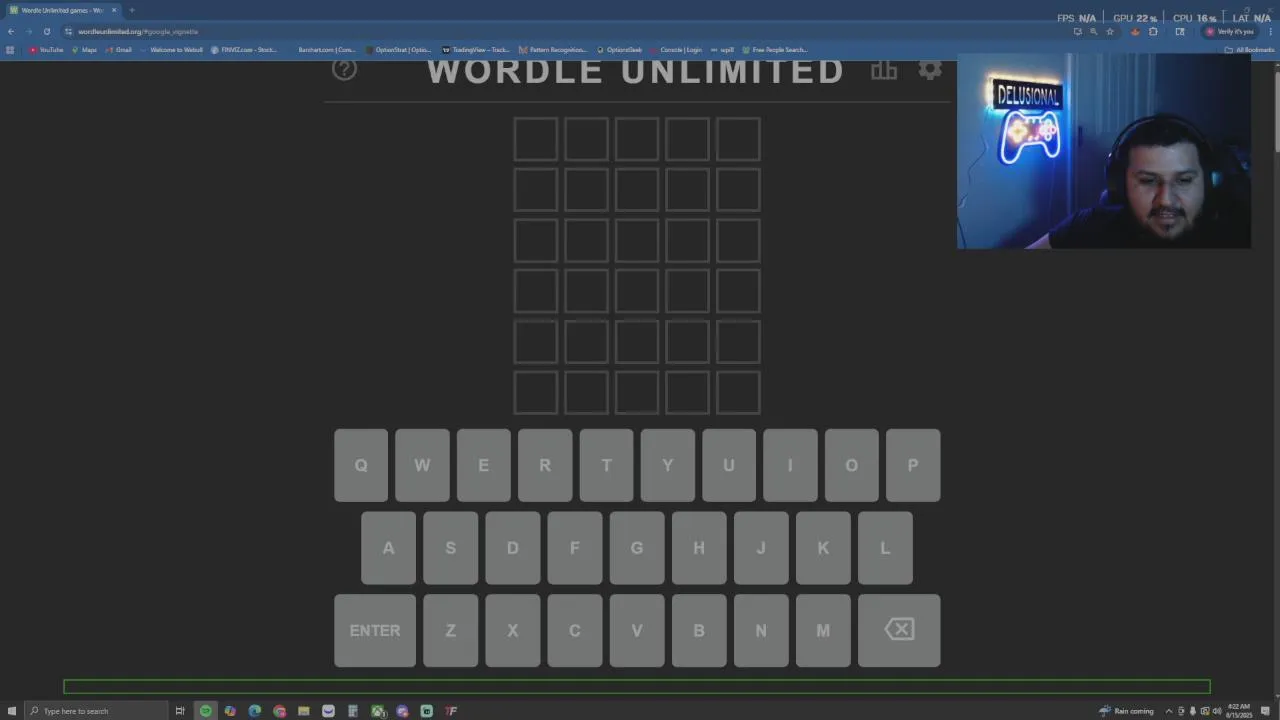Screen dimensions: 1280x720
Task: Tap the B key on the on-screen keyboard
Action: (x=699, y=630)
